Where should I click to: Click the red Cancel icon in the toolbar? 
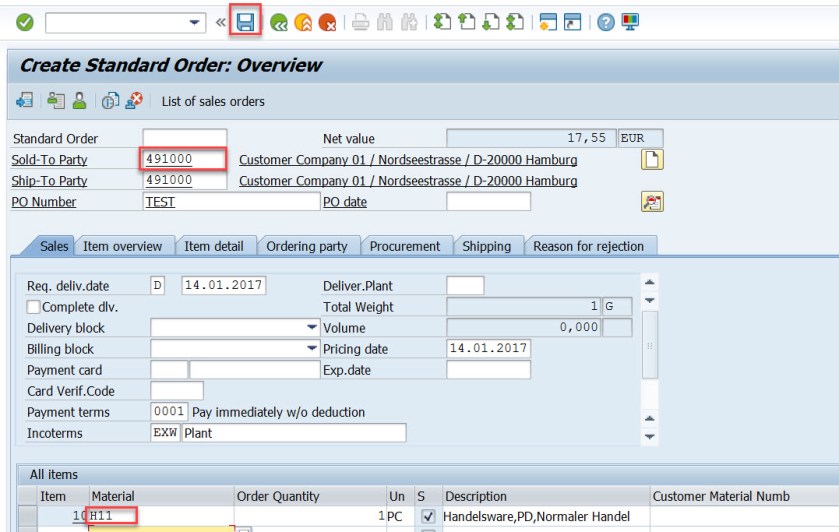[327, 22]
